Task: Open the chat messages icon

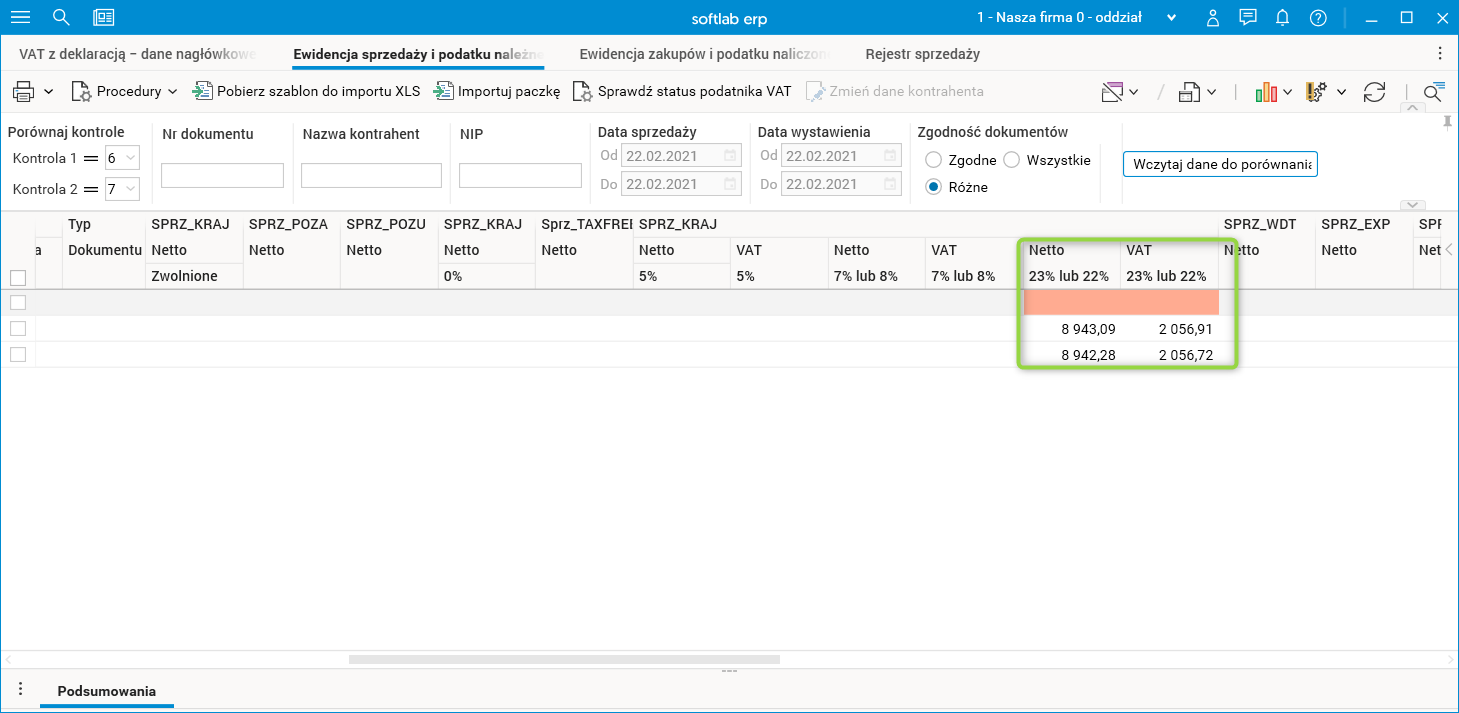Action: pyautogui.click(x=1247, y=17)
